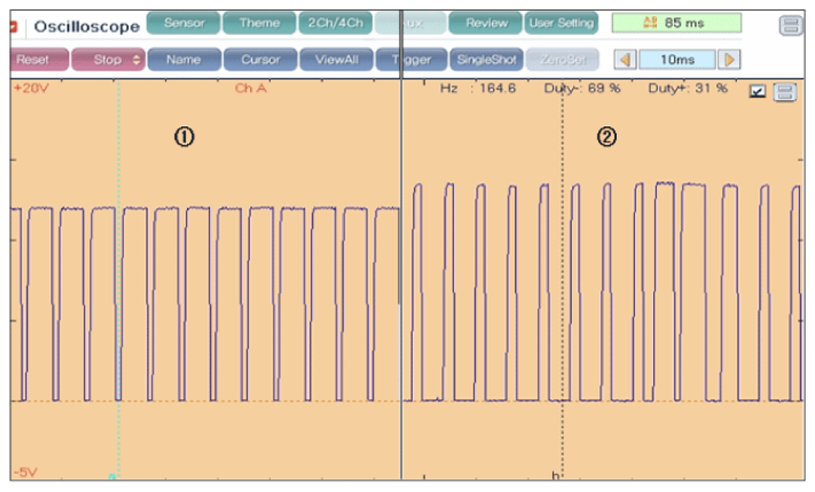Open the Sensor menu
The height and width of the screenshot is (492, 815).
tap(183, 23)
